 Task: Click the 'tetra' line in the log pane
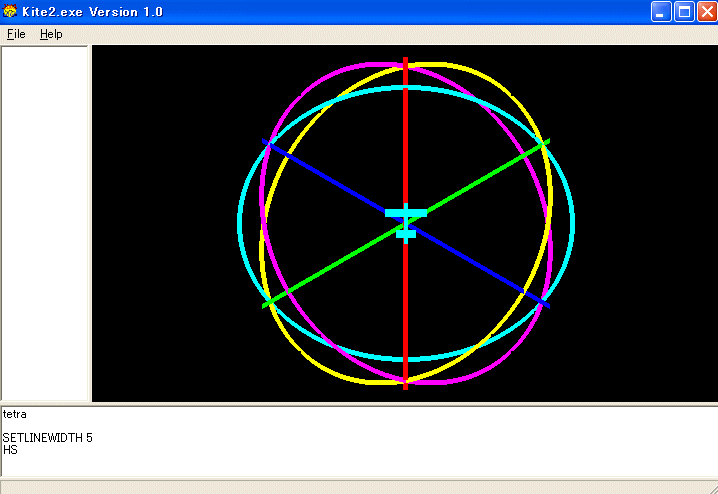tap(15, 414)
